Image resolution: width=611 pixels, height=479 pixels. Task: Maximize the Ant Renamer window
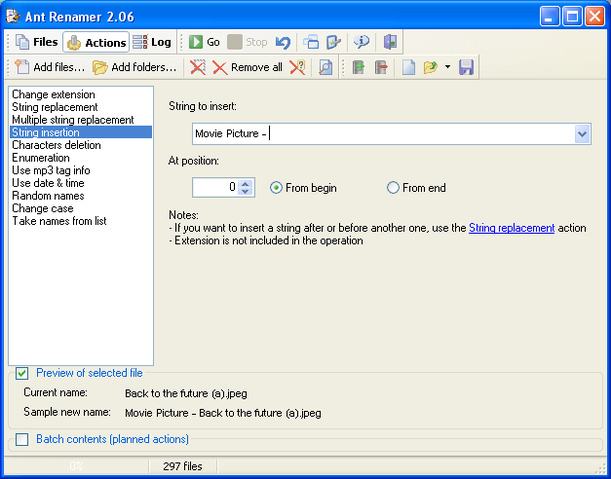pos(572,16)
